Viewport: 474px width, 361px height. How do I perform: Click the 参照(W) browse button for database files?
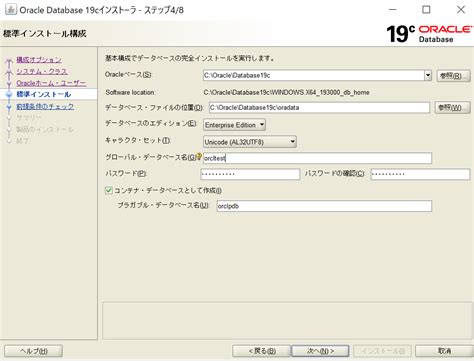(x=452, y=108)
